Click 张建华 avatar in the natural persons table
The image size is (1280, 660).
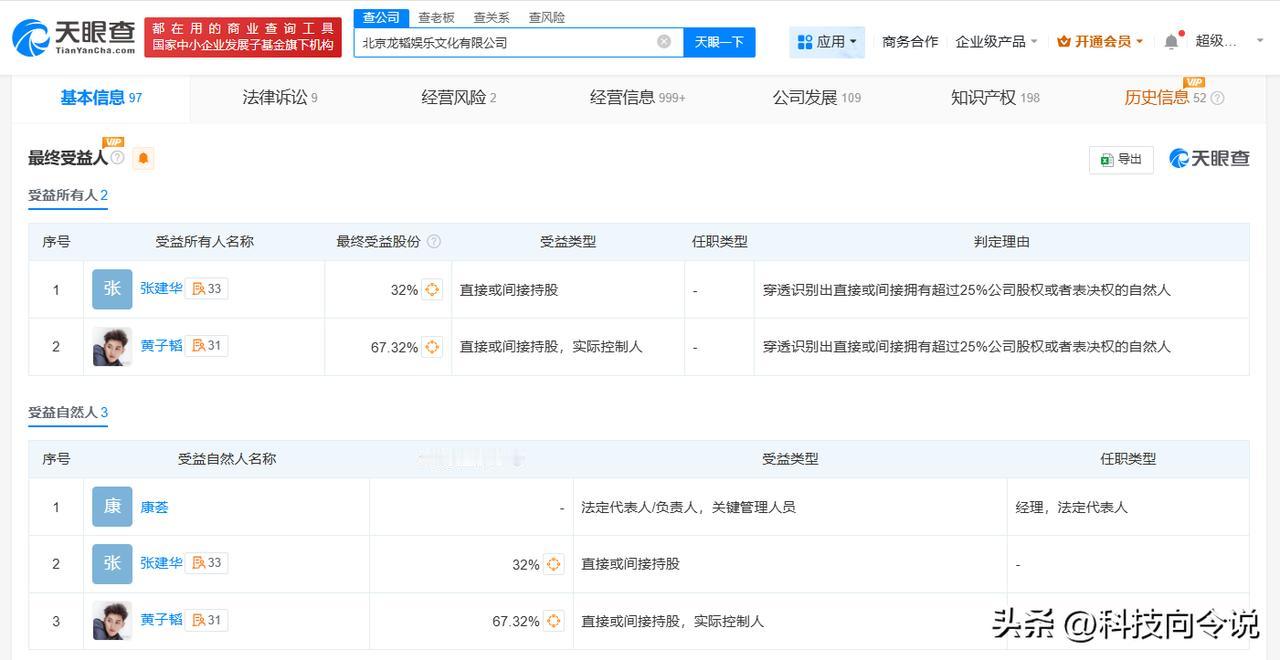point(112,564)
